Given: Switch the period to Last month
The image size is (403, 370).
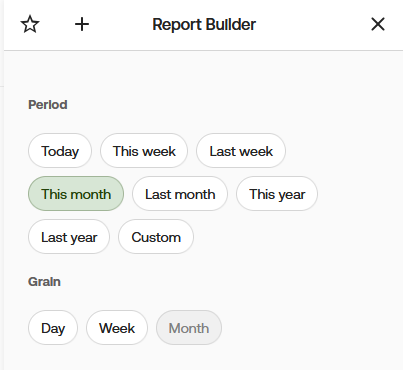Looking at the screenshot, I should click(x=180, y=194).
